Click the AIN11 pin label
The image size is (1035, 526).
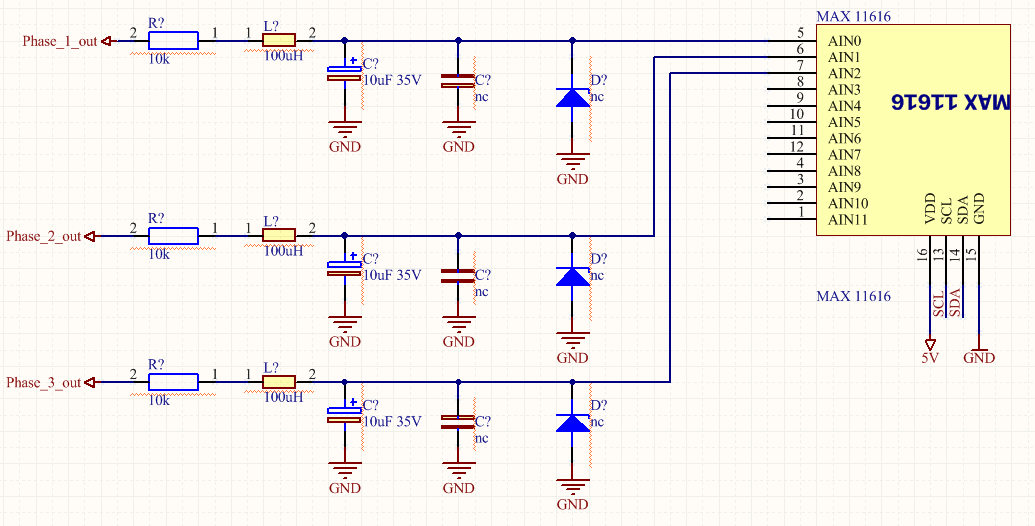848,220
